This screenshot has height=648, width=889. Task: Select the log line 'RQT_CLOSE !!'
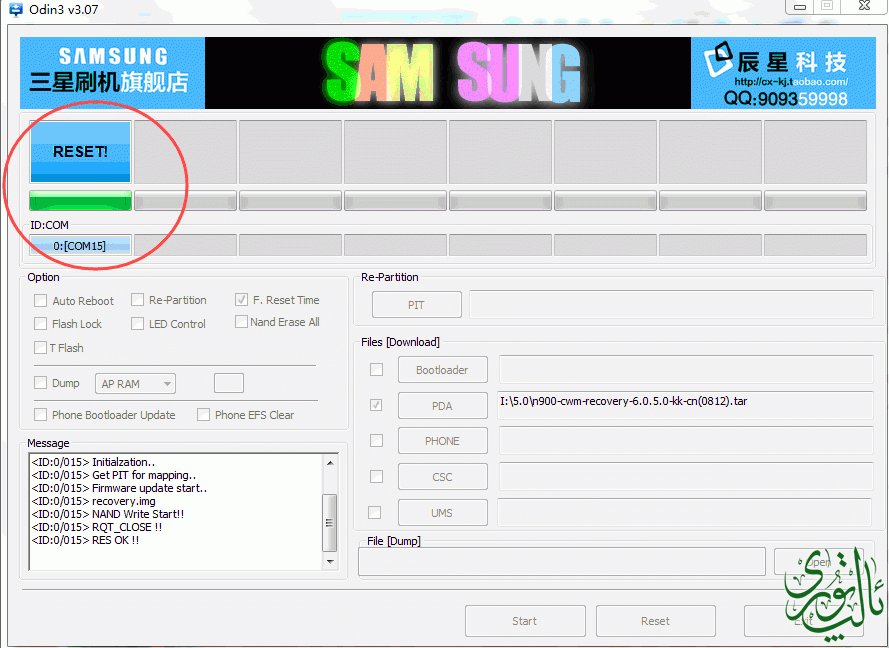97,527
